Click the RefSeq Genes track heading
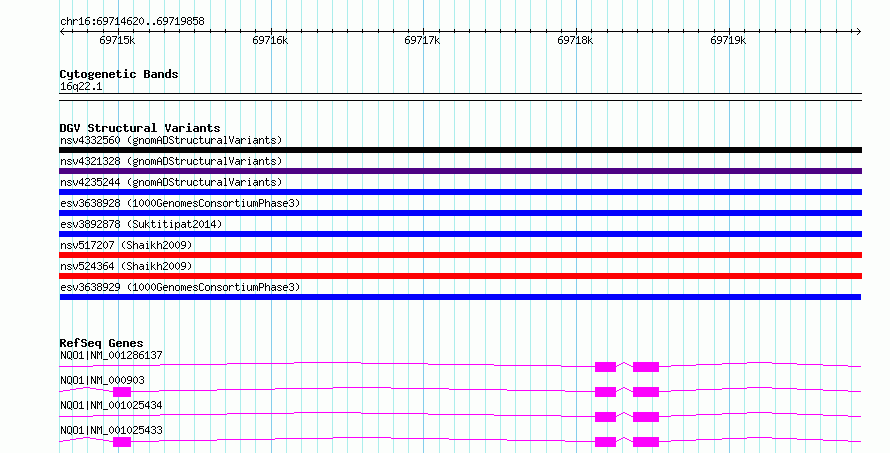890x453 pixels. pos(101,343)
